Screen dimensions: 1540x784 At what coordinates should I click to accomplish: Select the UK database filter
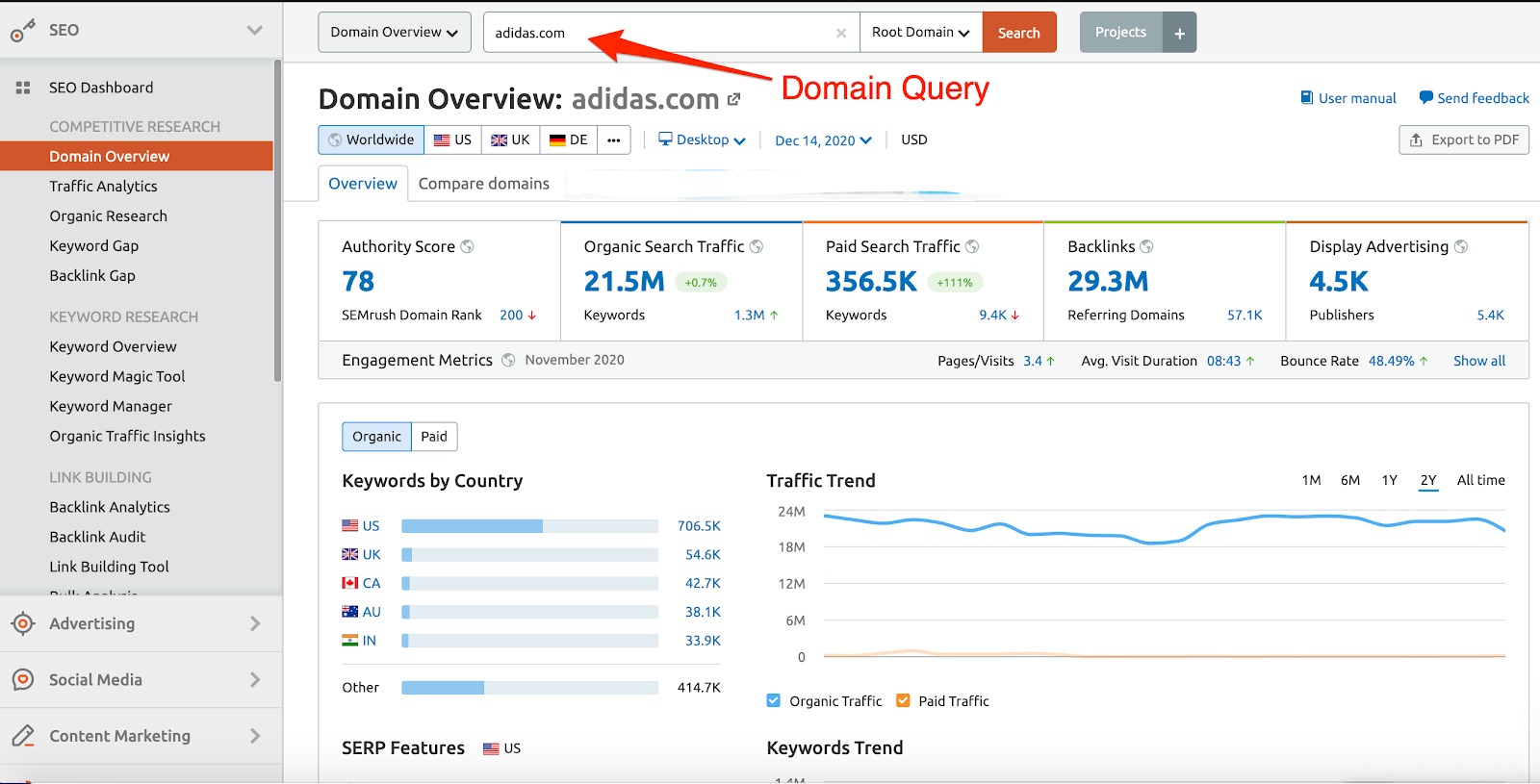pos(510,139)
